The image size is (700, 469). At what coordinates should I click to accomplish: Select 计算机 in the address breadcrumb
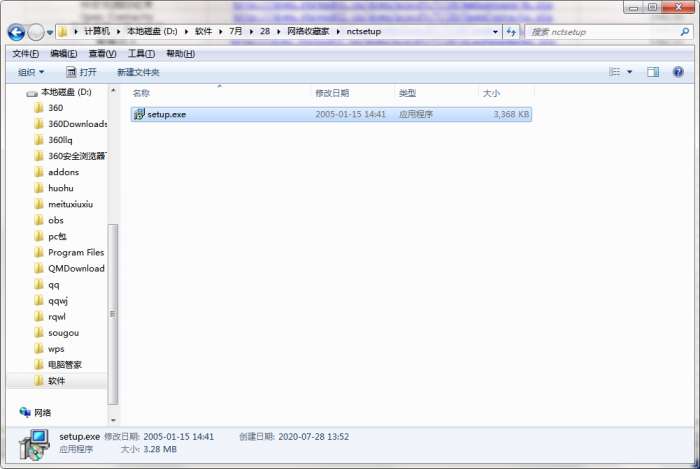tap(97, 31)
